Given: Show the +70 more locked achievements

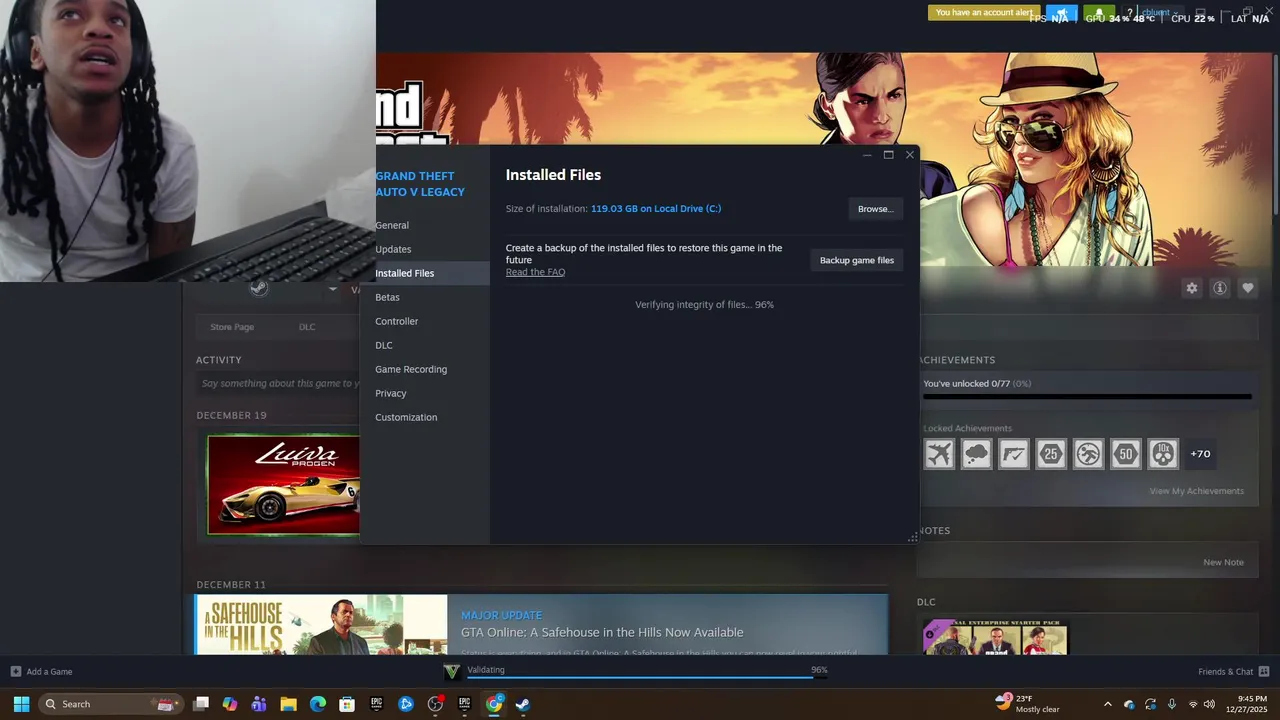Looking at the screenshot, I should [1200, 454].
